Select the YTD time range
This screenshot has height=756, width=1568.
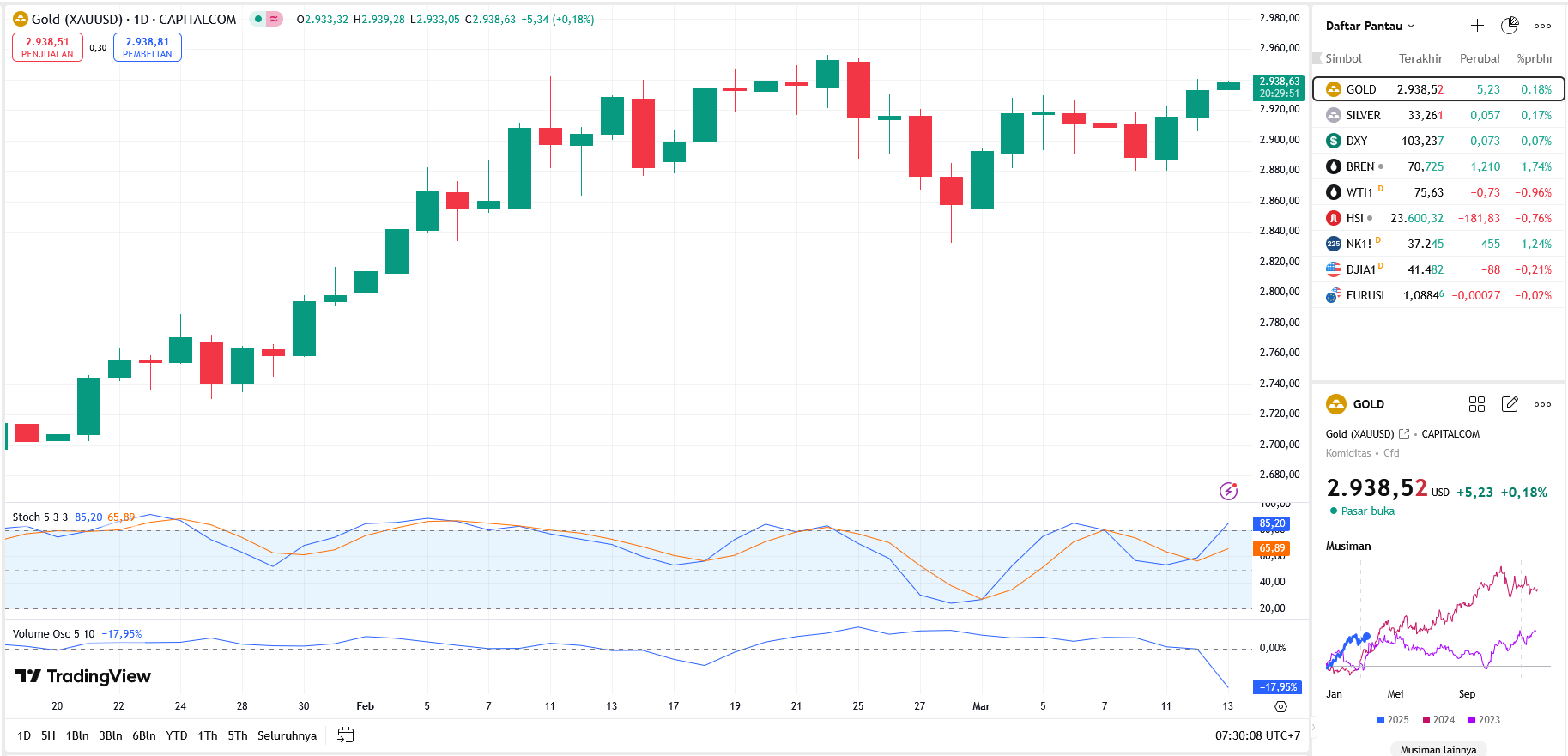(176, 735)
